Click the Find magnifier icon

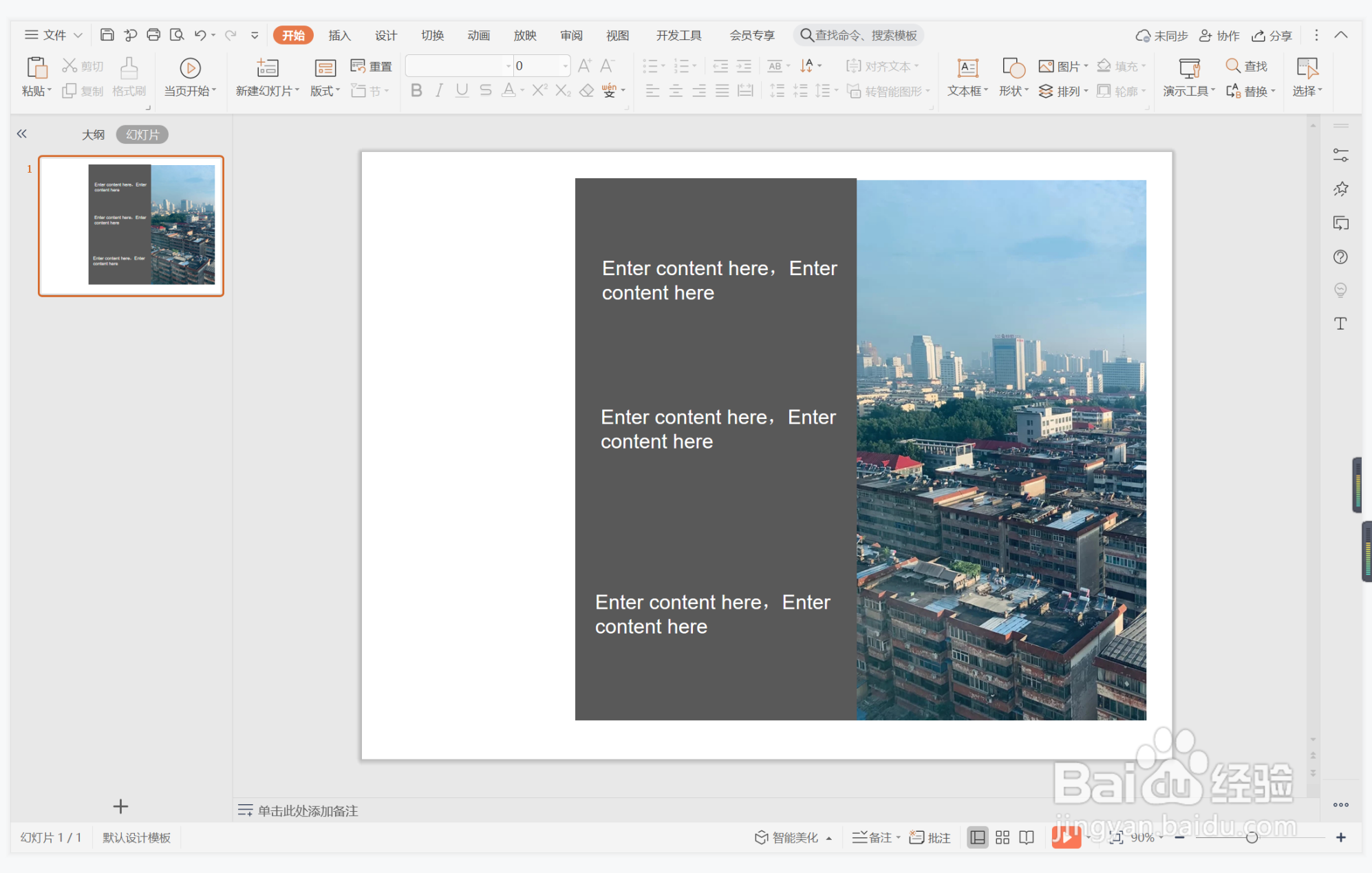point(1233,66)
